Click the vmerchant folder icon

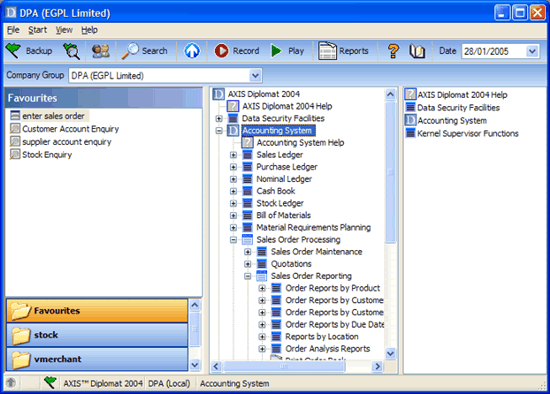click(21, 360)
